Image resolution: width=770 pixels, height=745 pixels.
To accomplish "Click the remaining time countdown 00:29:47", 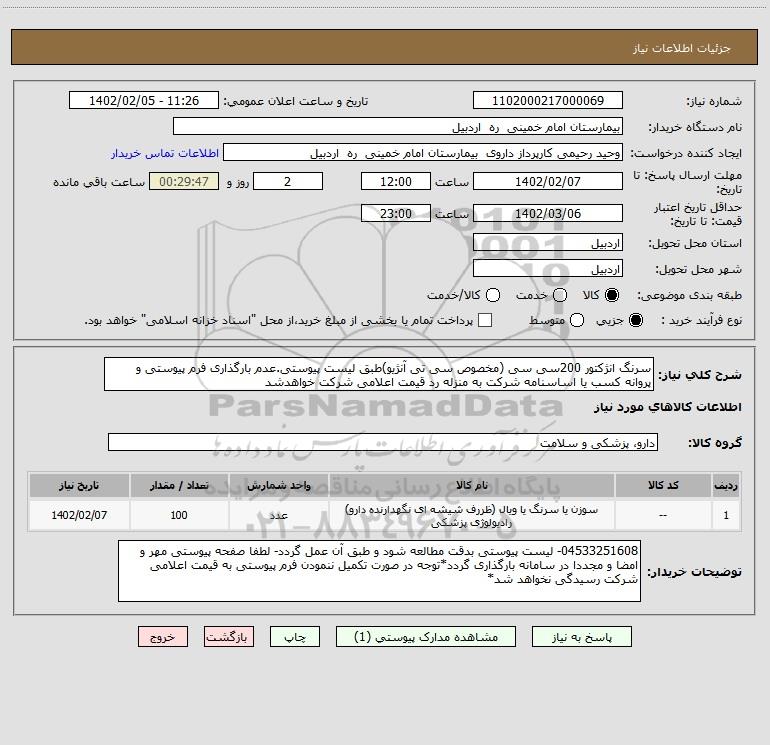I will point(184,181).
